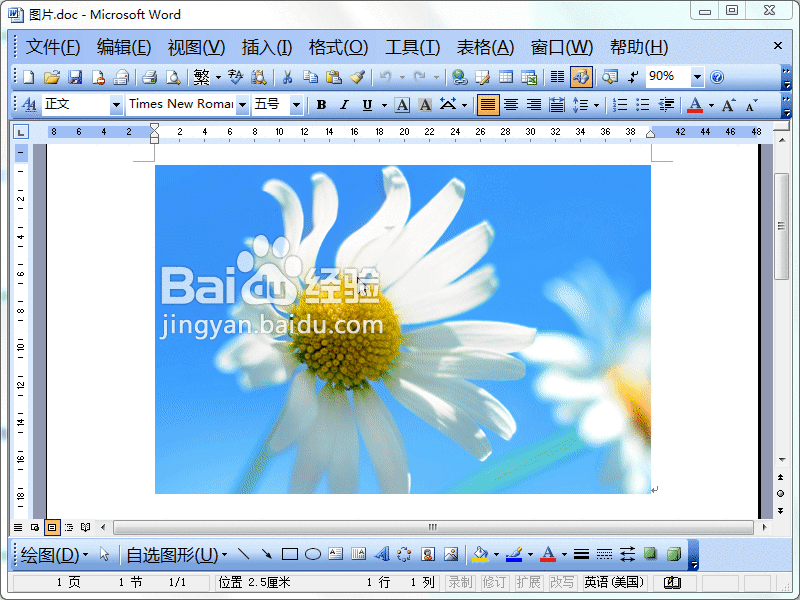This screenshot has height=600, width=800.
Task: Open the 表格(A) menu
Action: point(485,47)
